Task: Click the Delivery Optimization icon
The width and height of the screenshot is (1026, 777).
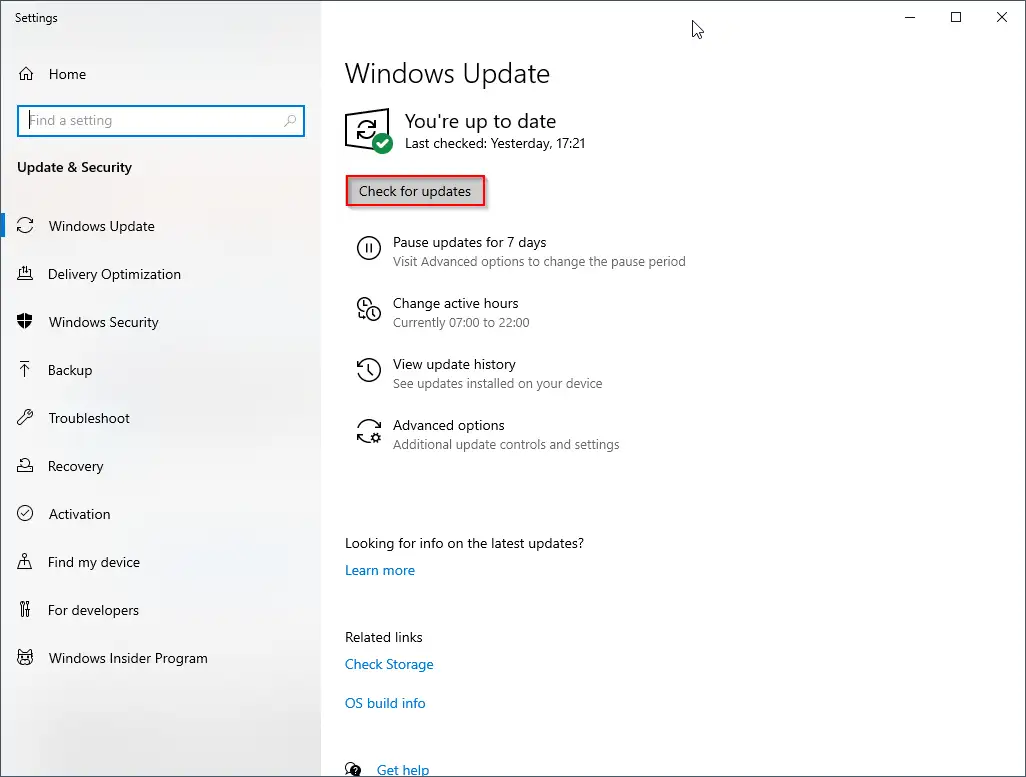Action: click(25, 274)
